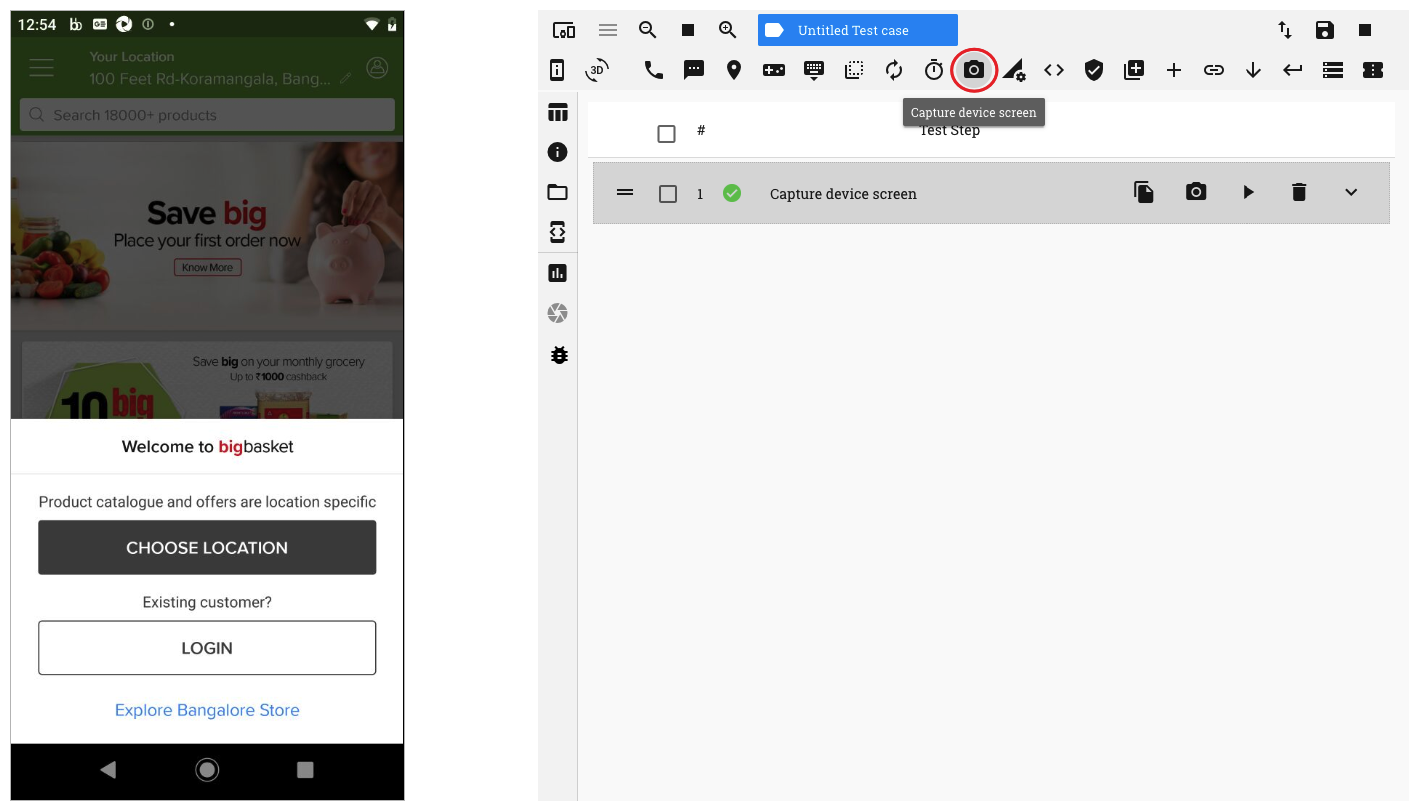Image resolution: width=1412 pixels, height=806 pixels.
Task: Toggle the grey hamburger lines beside multi-device icon
Action: click(x=608, y=30)
